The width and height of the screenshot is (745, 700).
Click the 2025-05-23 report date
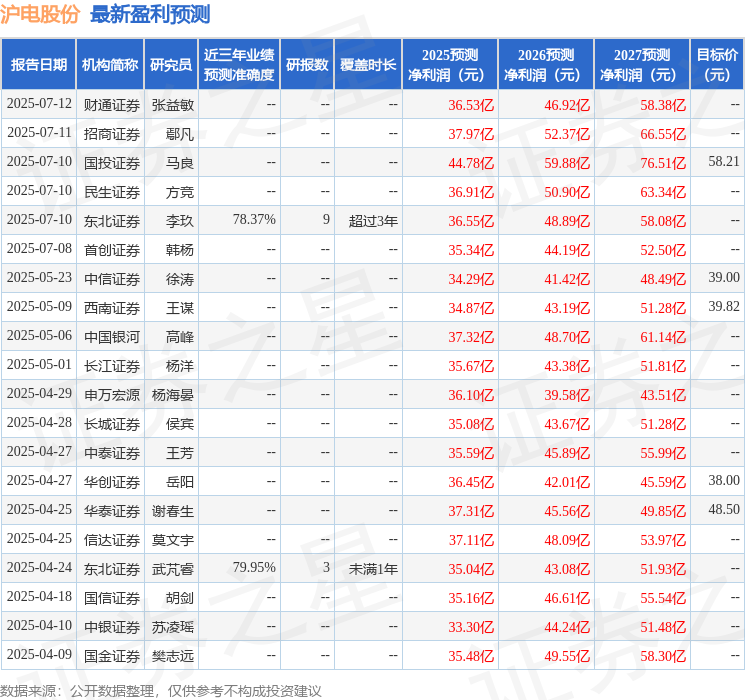[x=39, y=278]
